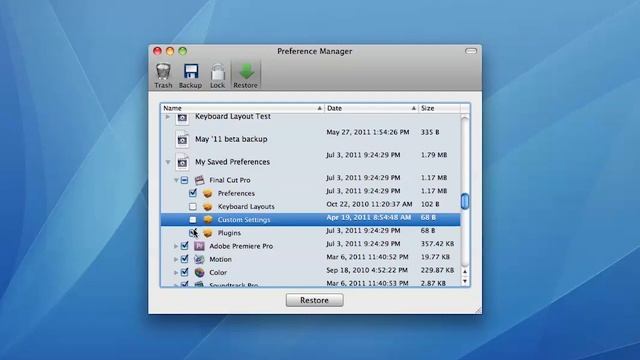This screenshot has width=640, height=360.
Task: Click the scrollbar up arrow
Action: tap(464, 271)
